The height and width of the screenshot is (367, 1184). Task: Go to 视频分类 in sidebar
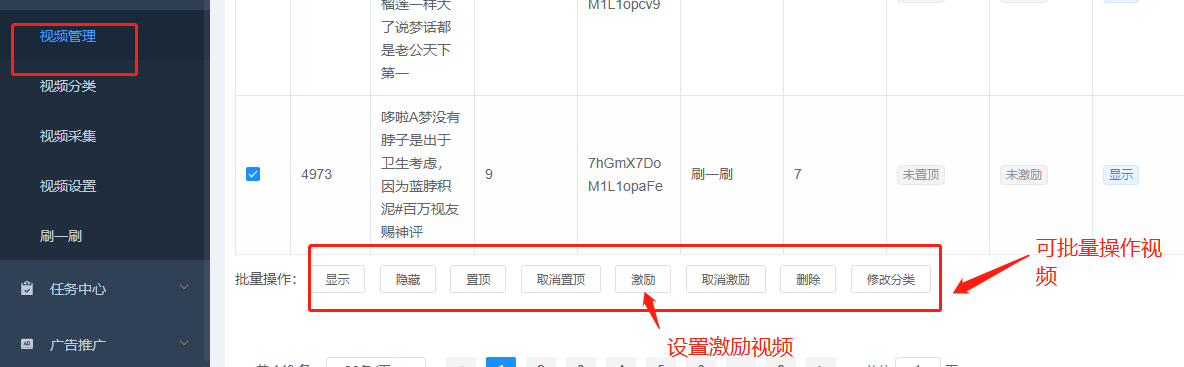(68, 86)
